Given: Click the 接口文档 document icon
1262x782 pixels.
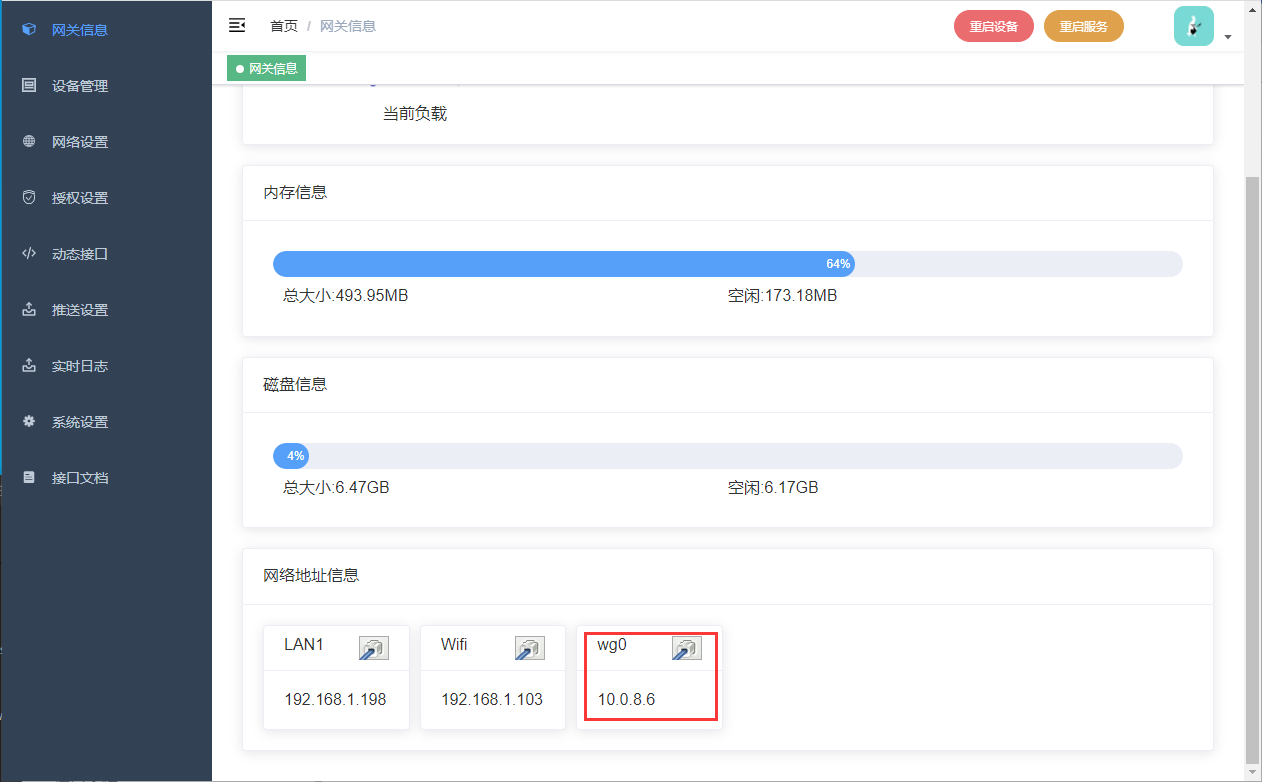Looking at the screenshot, I should tap(29, 478).
